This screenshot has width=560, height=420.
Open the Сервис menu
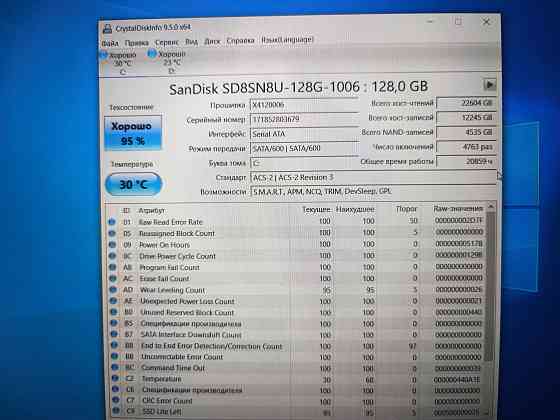(x=167, y=42)
